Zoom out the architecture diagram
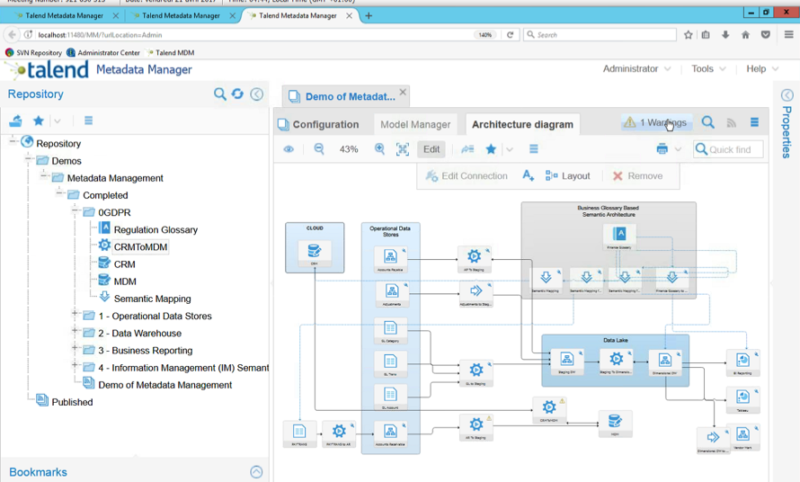This screenshot has width=800, height=482. [x=320, y=149]
